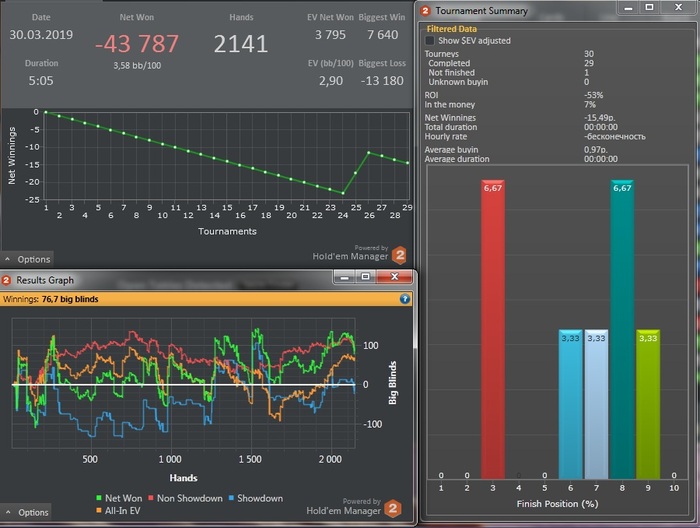Screen dimensions: 700x528
Task: Toggle the blue Showdown legend swatch
Action: coord(231,498)
